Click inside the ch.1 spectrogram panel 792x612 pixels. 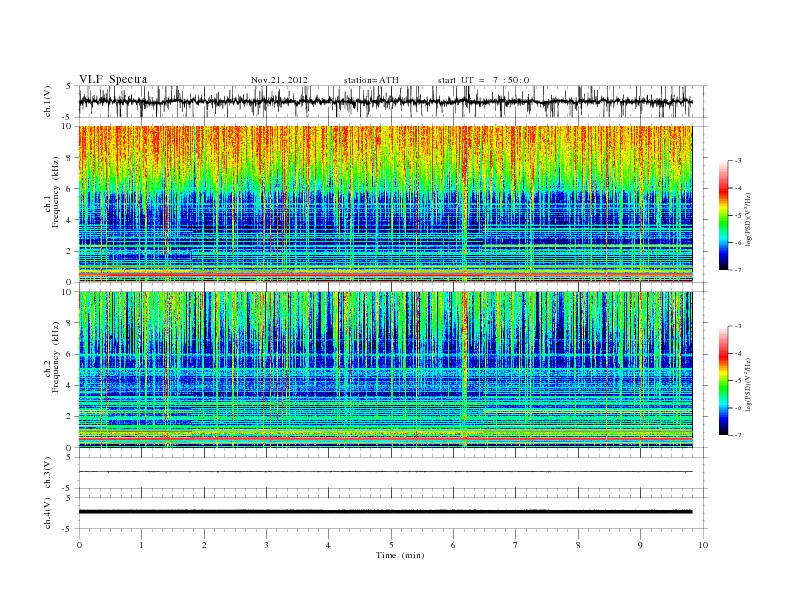[x=385, y=204]
